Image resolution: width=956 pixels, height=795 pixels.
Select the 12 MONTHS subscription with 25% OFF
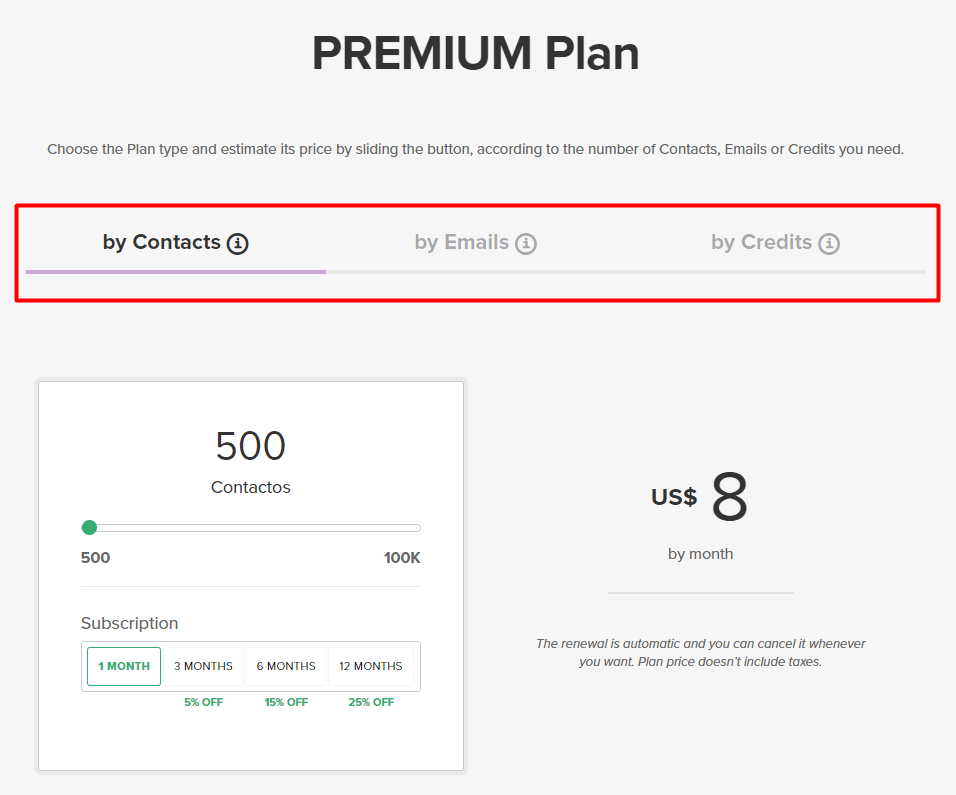(371, 666)
